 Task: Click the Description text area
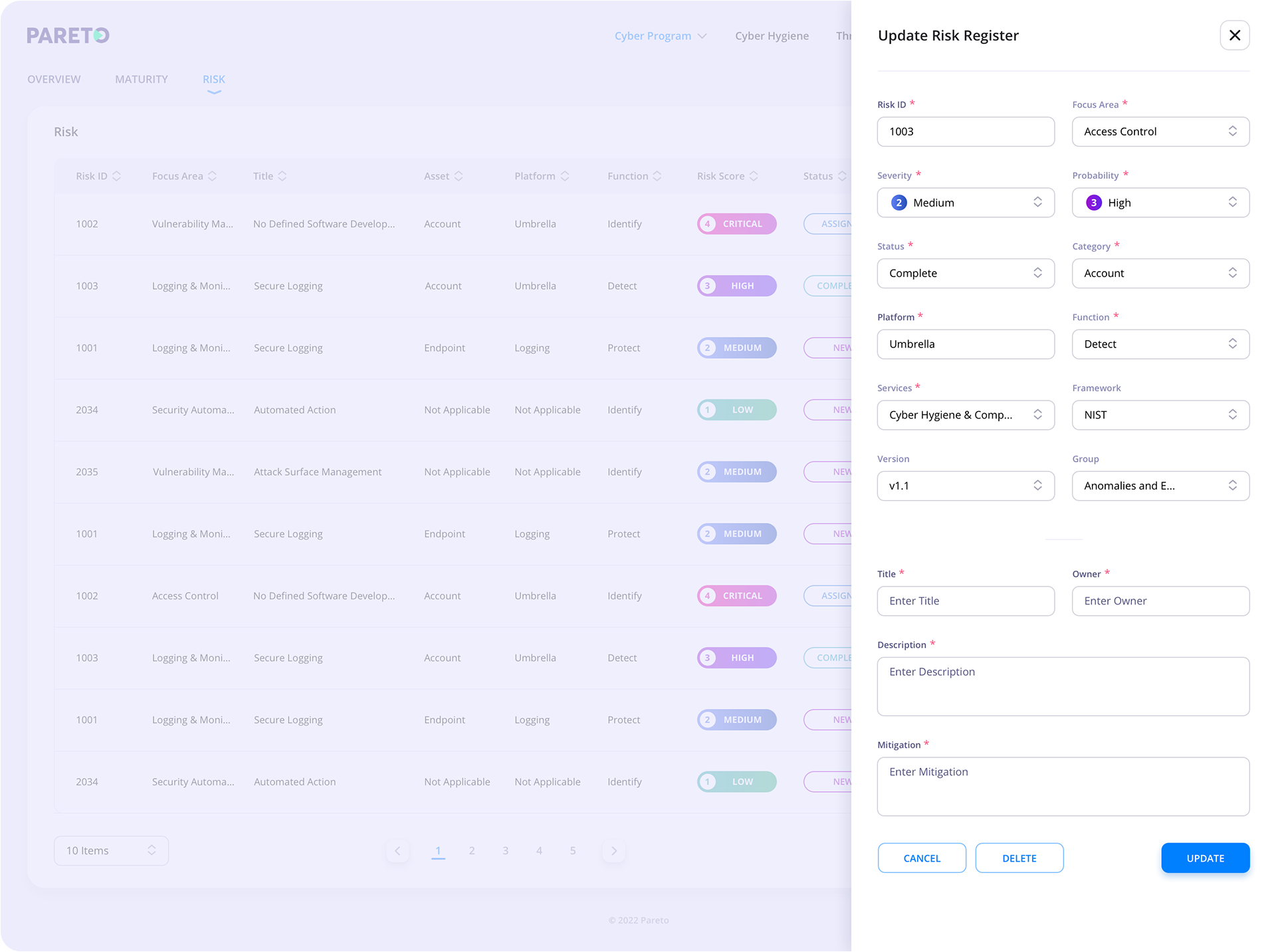tap(1063, 686)
